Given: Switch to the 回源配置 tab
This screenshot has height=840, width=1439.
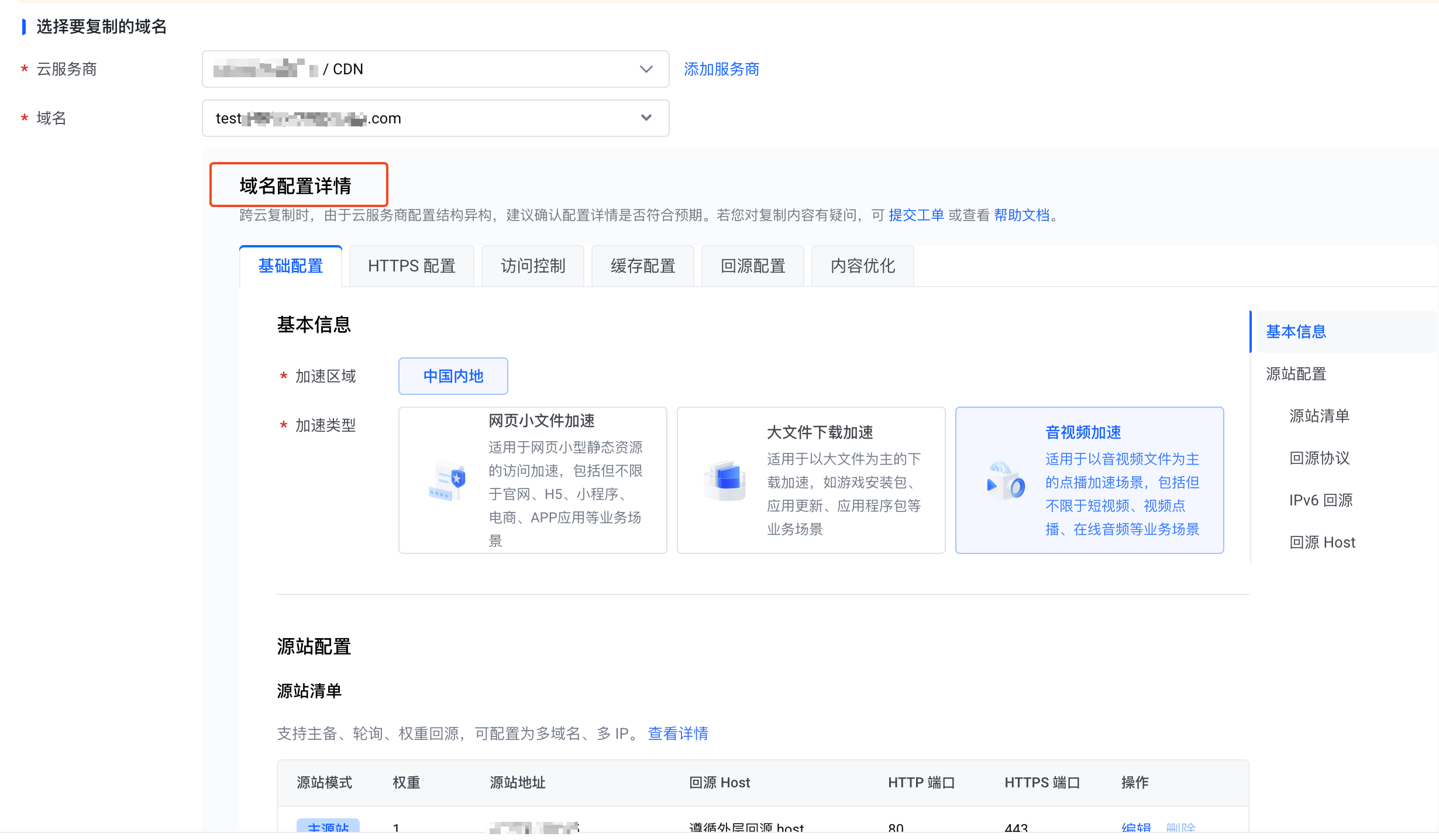Looking at the screenshot, I should [x=753, y=266].
